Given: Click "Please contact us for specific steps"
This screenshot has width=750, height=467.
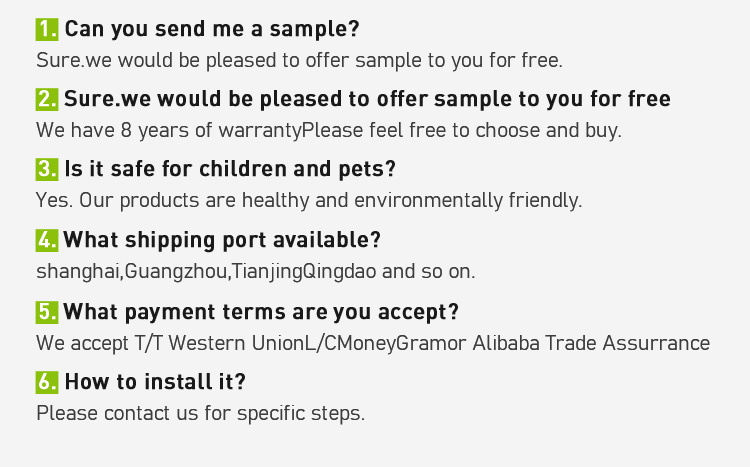Looking at the screenshot, I should 200,413.
